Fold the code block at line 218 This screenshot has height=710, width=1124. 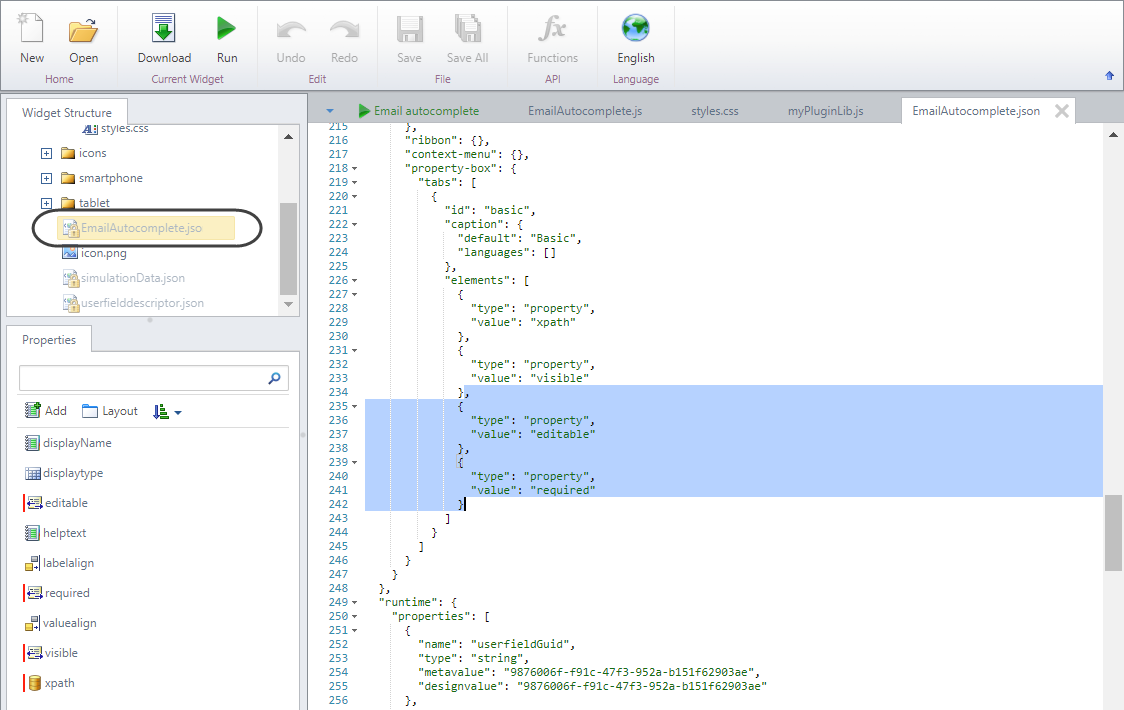[x=354, y=169]
